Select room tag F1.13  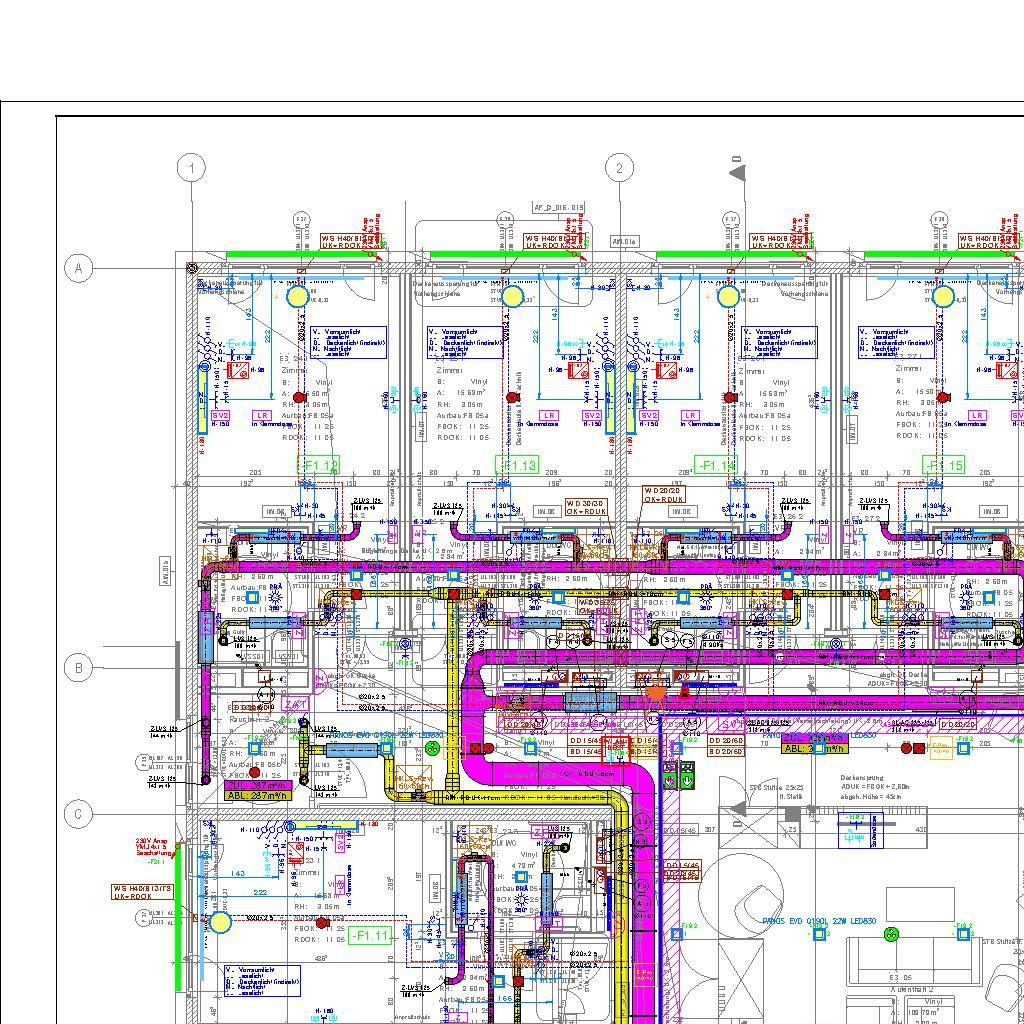coord(518,465)
